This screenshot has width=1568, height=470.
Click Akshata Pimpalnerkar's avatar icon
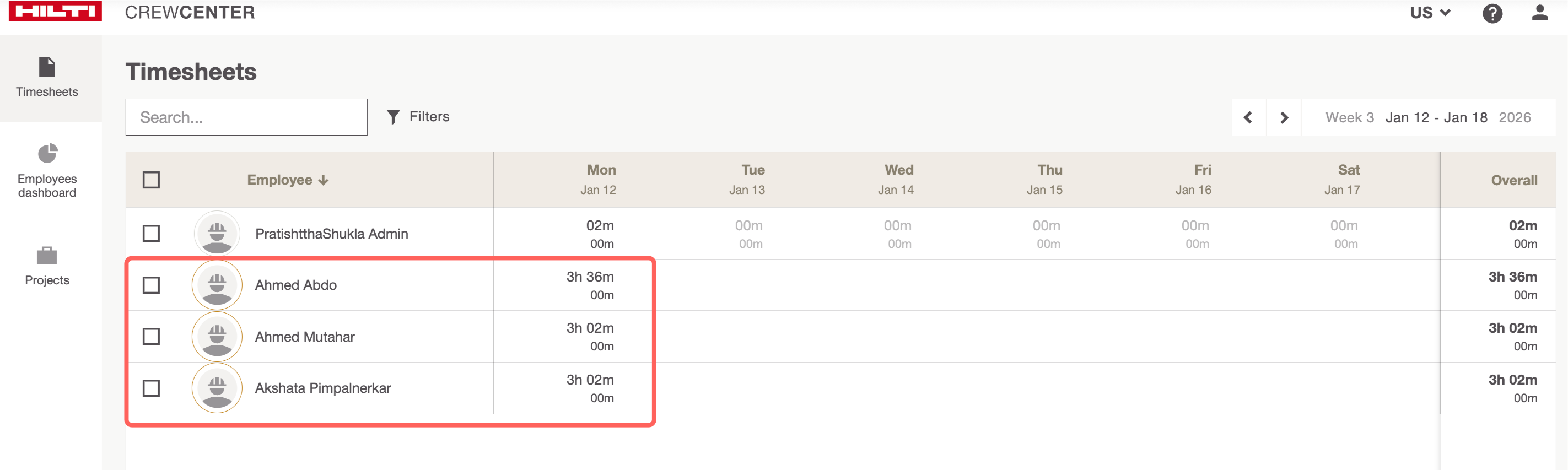[217, 388]
